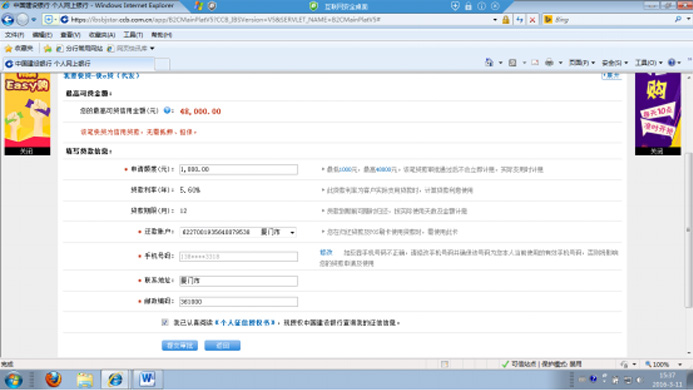Click the loan amount input field

pos(238,169)
